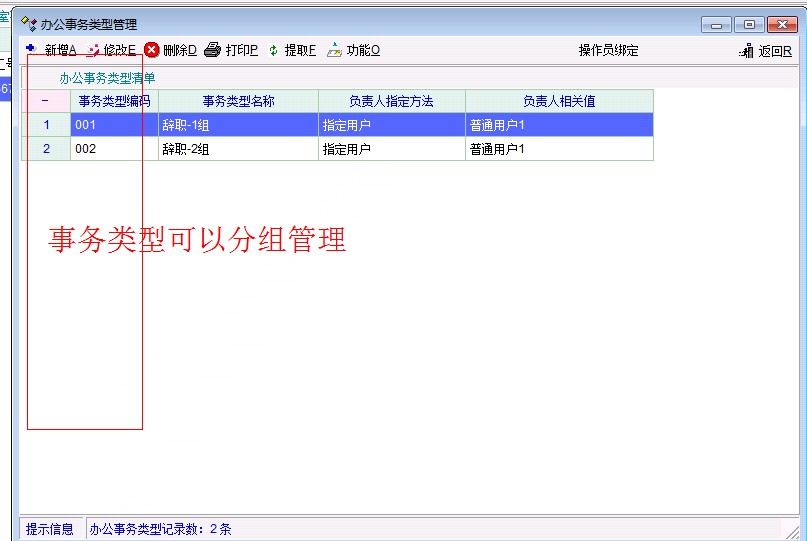Click the 返回 (Return) exit icon
The width and height of the screenshot is (807, 541).
coord(746,51)
